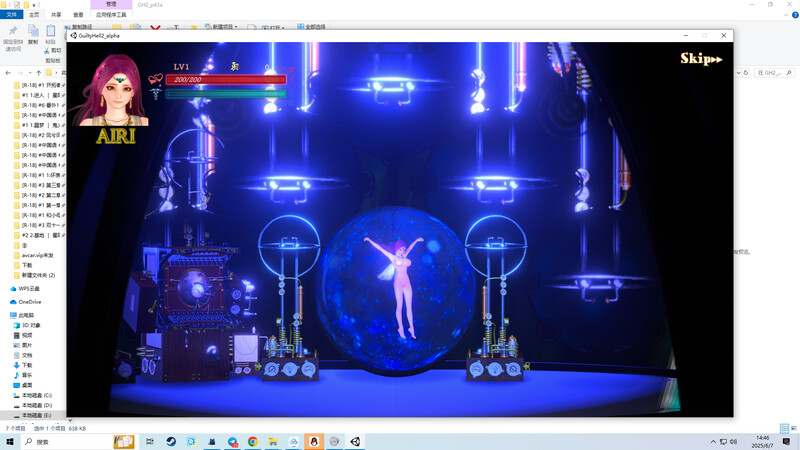Screen dimensions: 800x450
Task: Open Google Chrome from the taskbar
Action: 253,442
